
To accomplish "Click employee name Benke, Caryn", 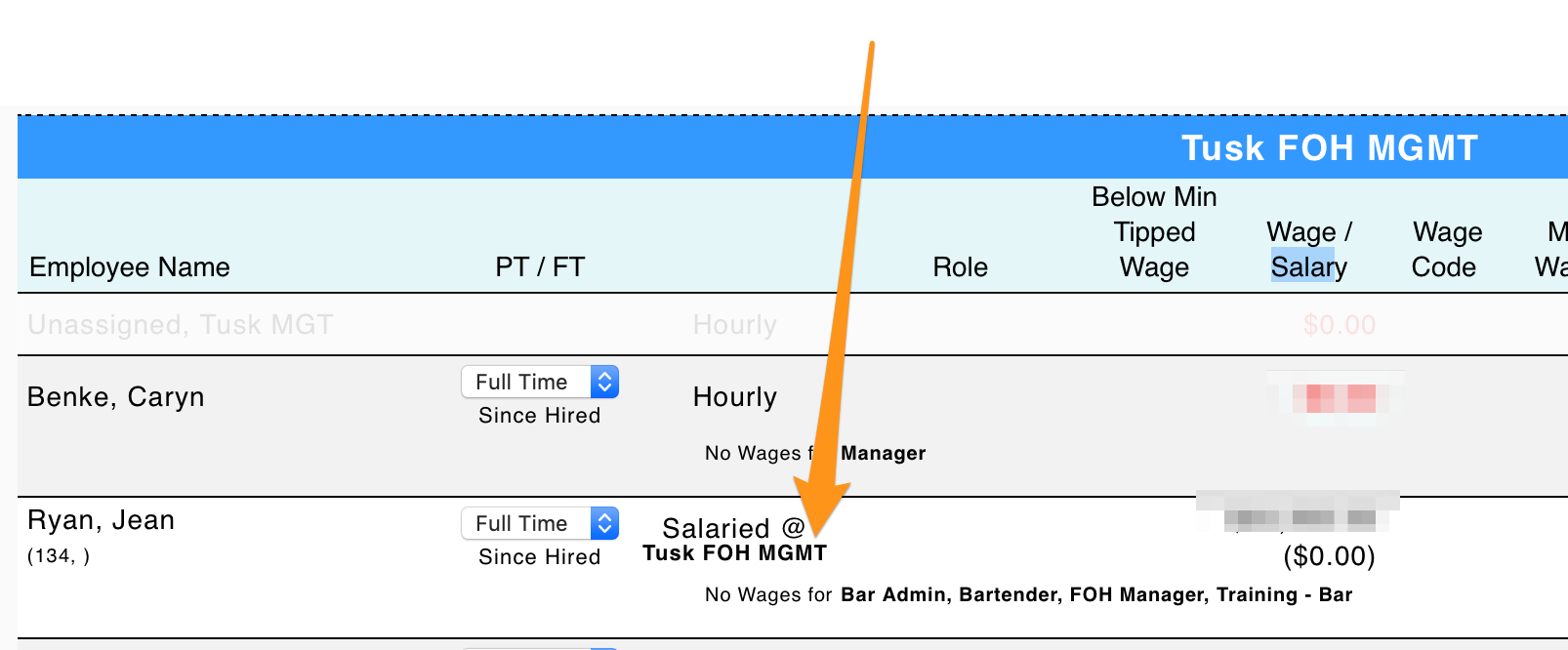I will (x=116, y=397).
